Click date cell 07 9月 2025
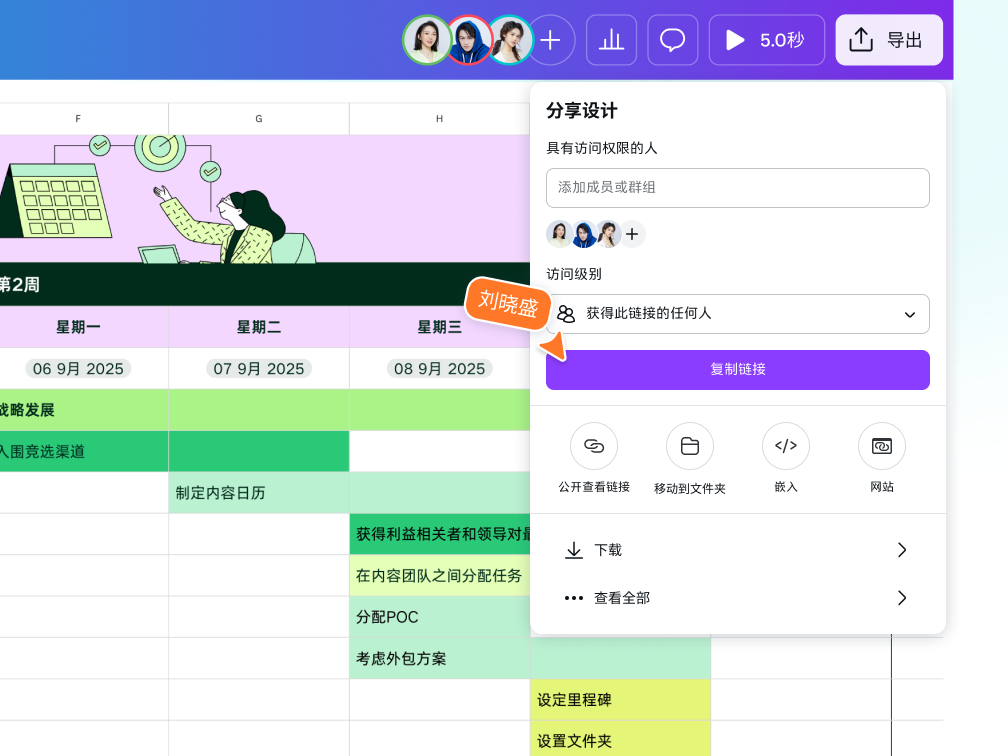Screen dimensions: 1008x756 258,368
